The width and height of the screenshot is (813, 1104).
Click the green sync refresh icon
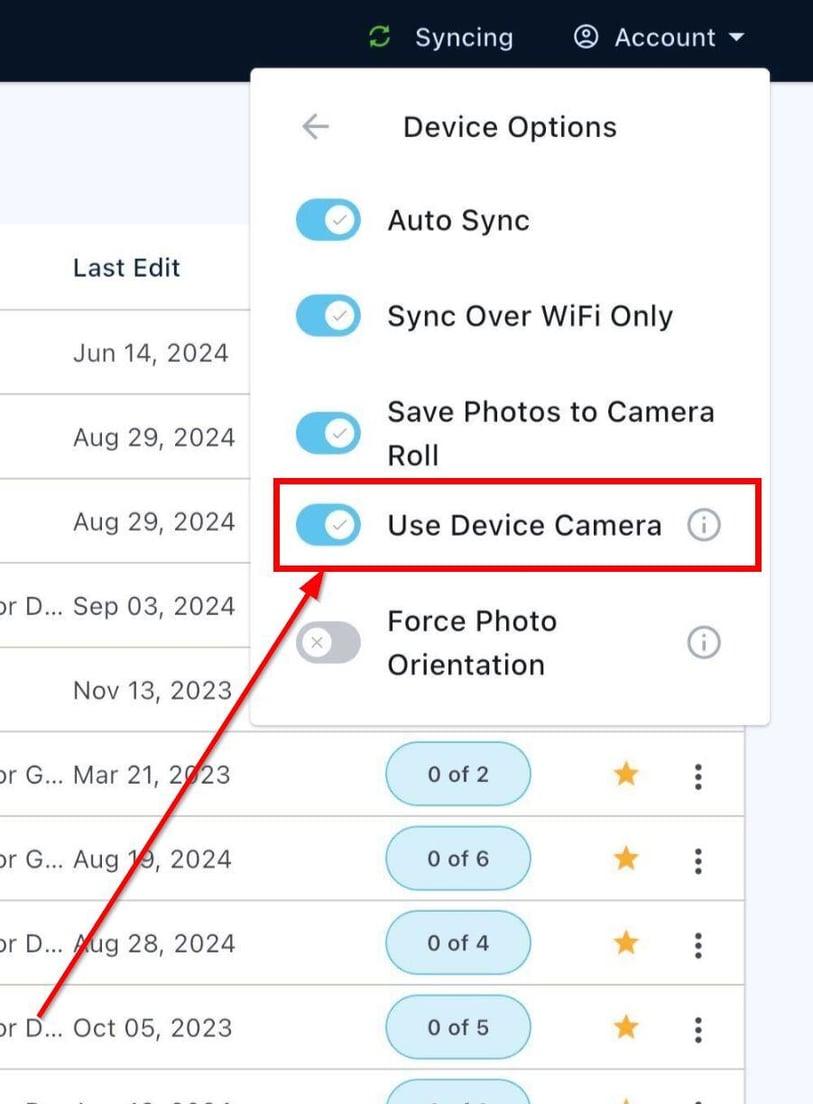(x=379, y=37)
